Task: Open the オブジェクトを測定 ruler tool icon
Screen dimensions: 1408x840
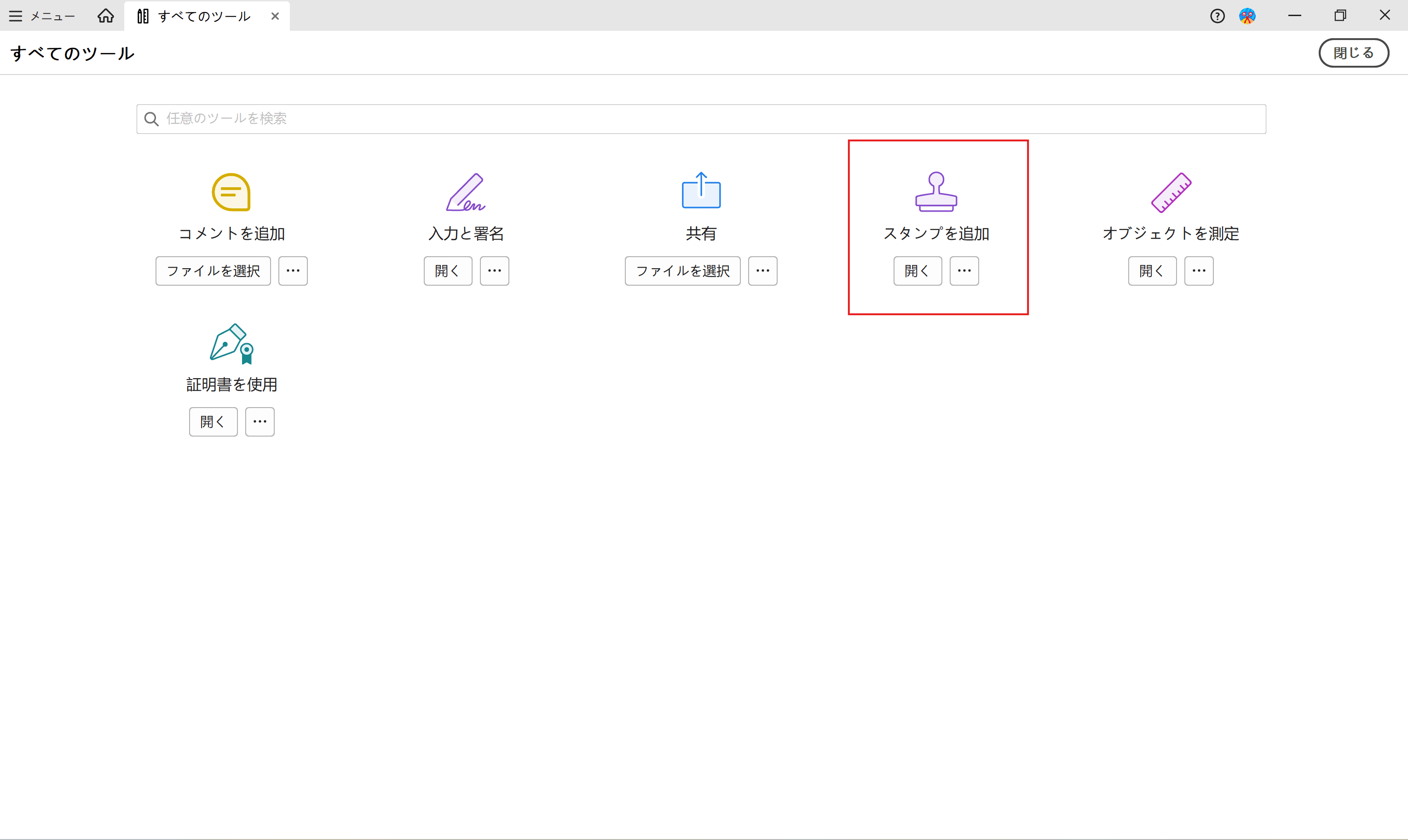Action: coord(1171,192)
